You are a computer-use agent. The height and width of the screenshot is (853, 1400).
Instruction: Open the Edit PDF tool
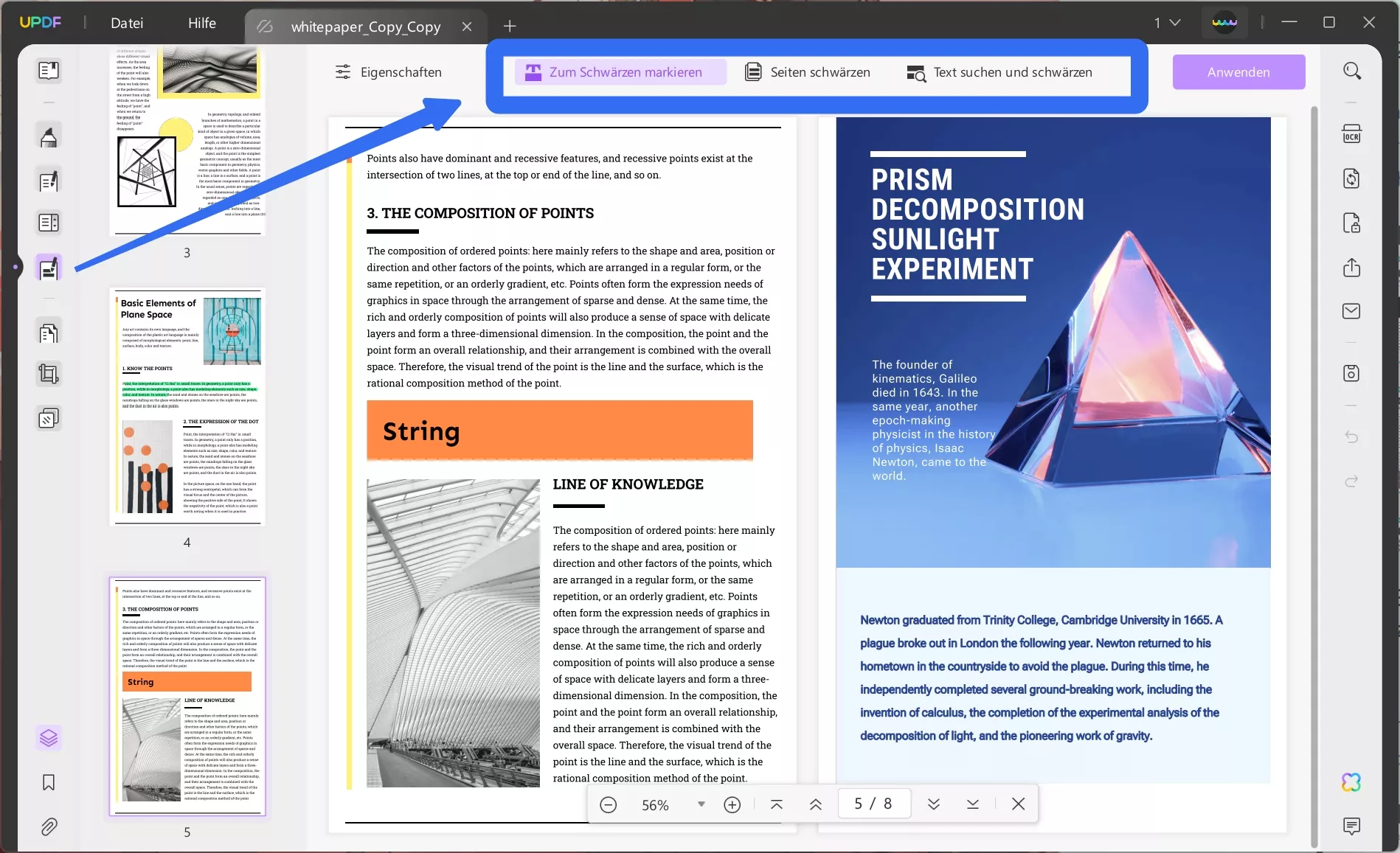pyautogui.click(x=49, y=181)
